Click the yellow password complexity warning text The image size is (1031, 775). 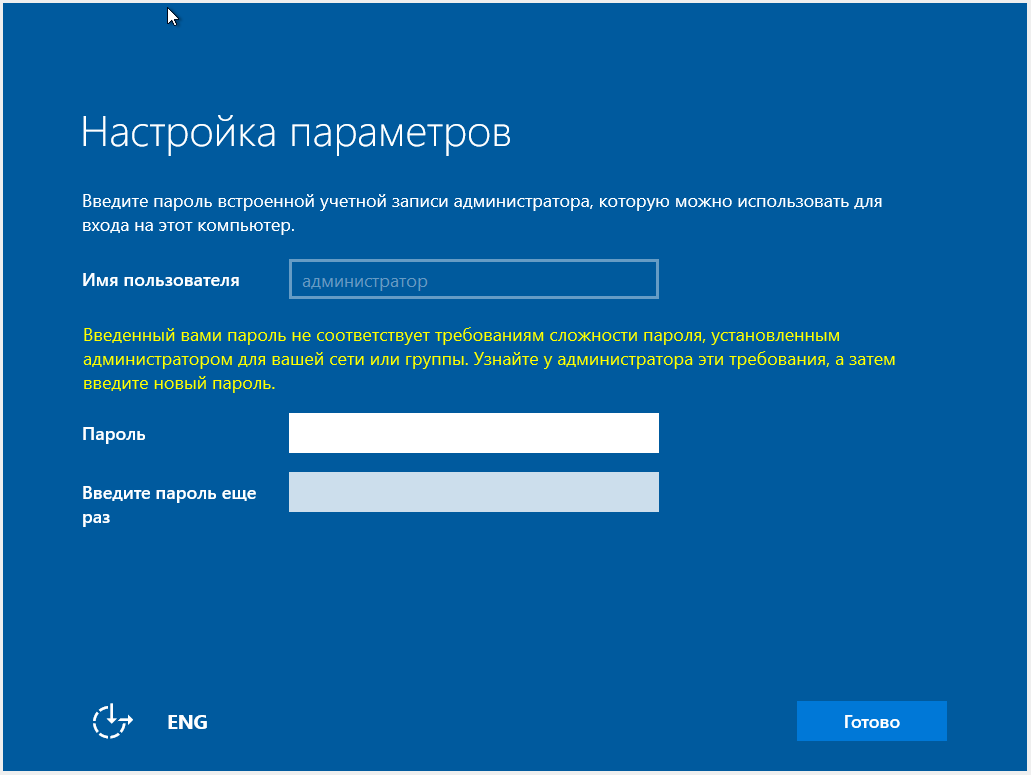(x=489, y=360)
